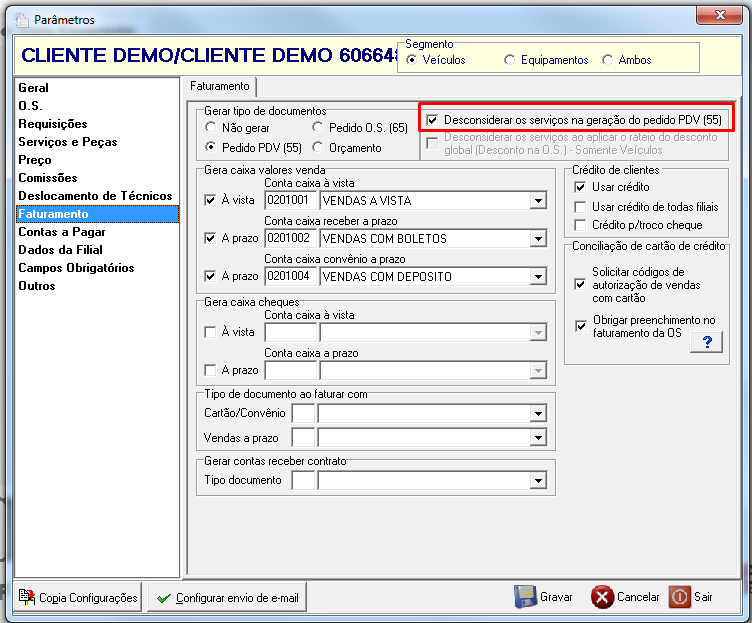Expand the VENDAS A VISTA dropdown
The height and width of the screenshot is (623, 752).
[x=538, y=200]
